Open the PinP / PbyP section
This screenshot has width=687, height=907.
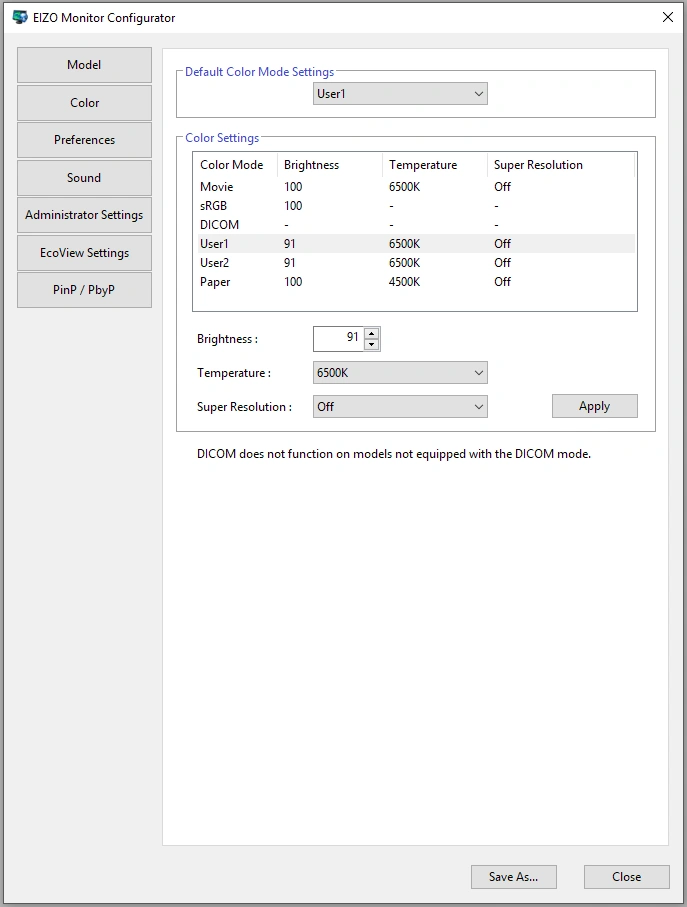coord(84,290)
